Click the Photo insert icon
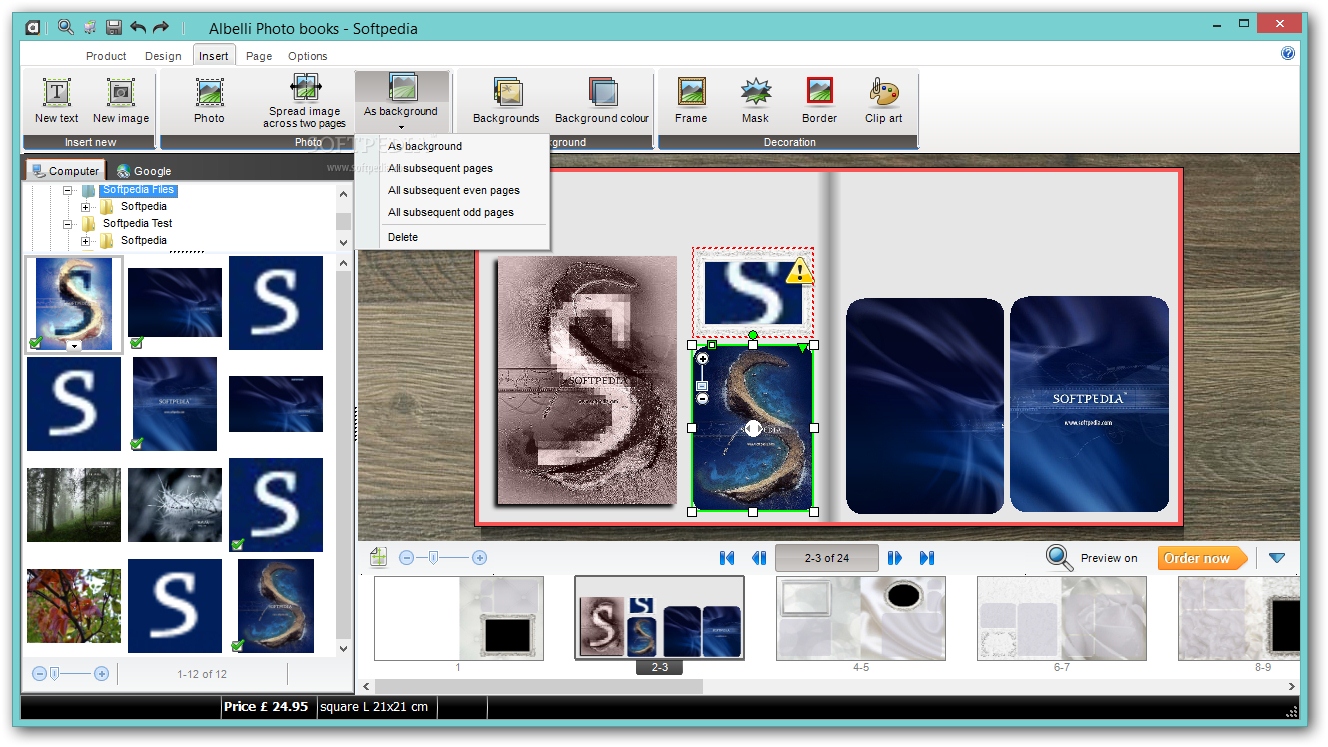The image size is (1328, 747). (x=209, y=92)
